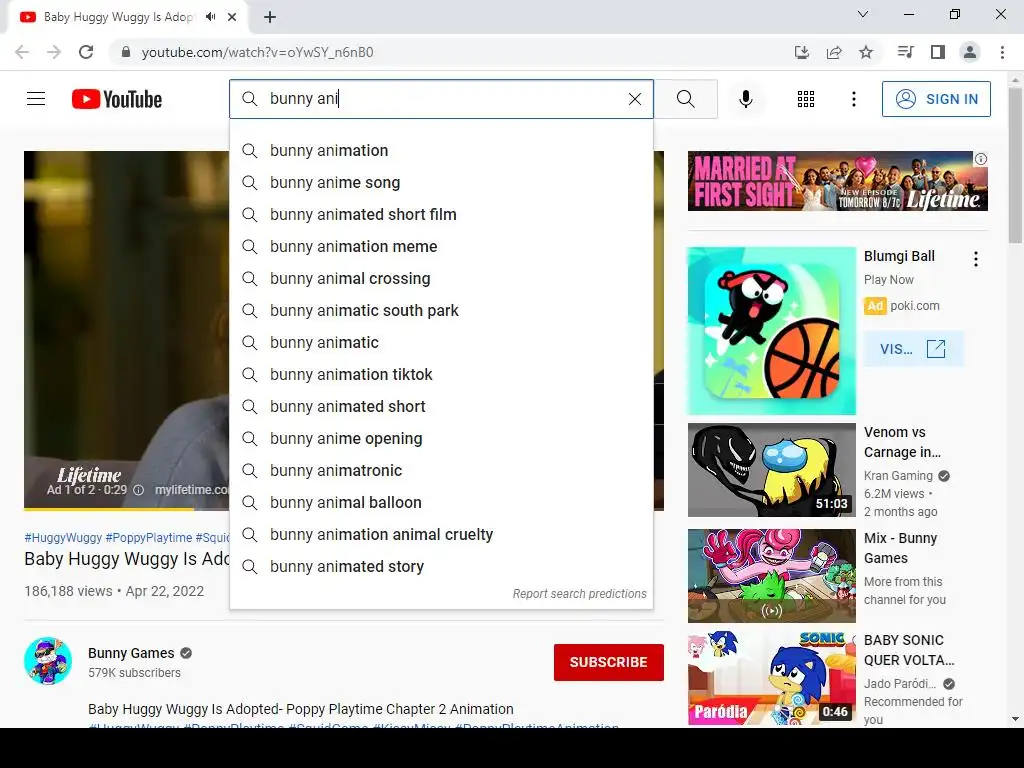Viewport: 1024px width, 768px height.
Task: Install app icon in address bar
Action: (802, 52)
